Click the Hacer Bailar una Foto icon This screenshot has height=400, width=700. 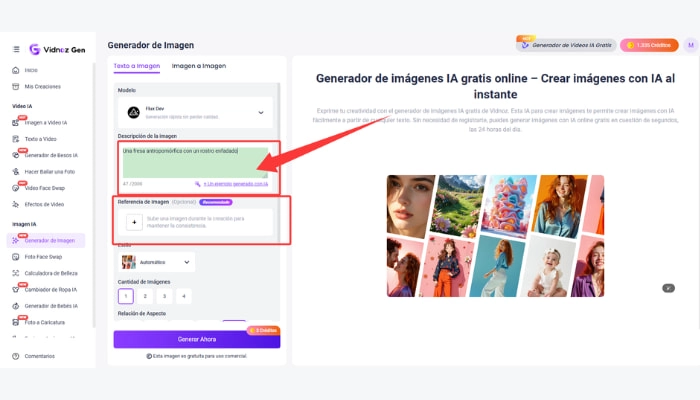(16, 171)
